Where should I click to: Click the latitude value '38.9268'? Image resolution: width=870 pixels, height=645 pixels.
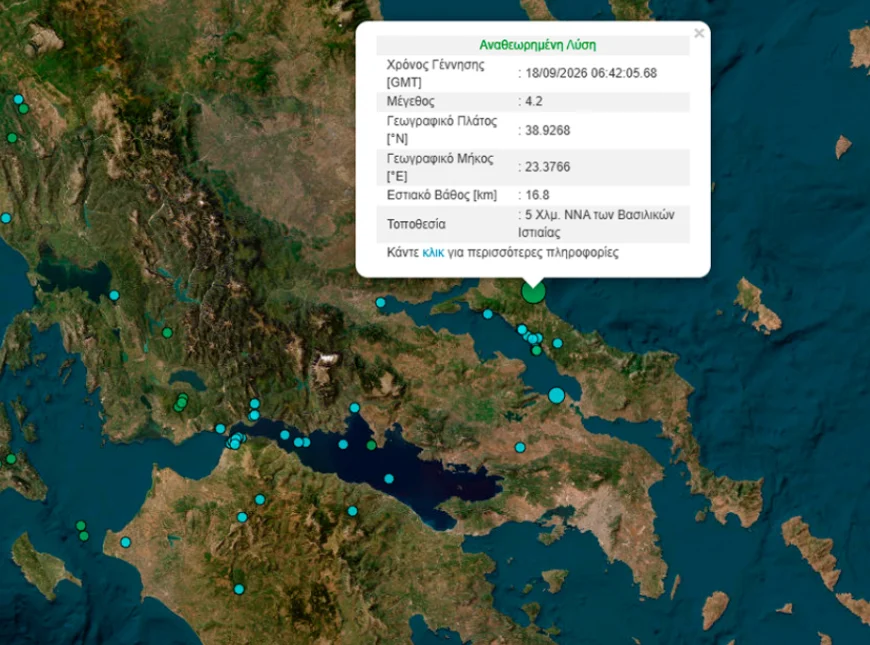[x=548, y=130]
